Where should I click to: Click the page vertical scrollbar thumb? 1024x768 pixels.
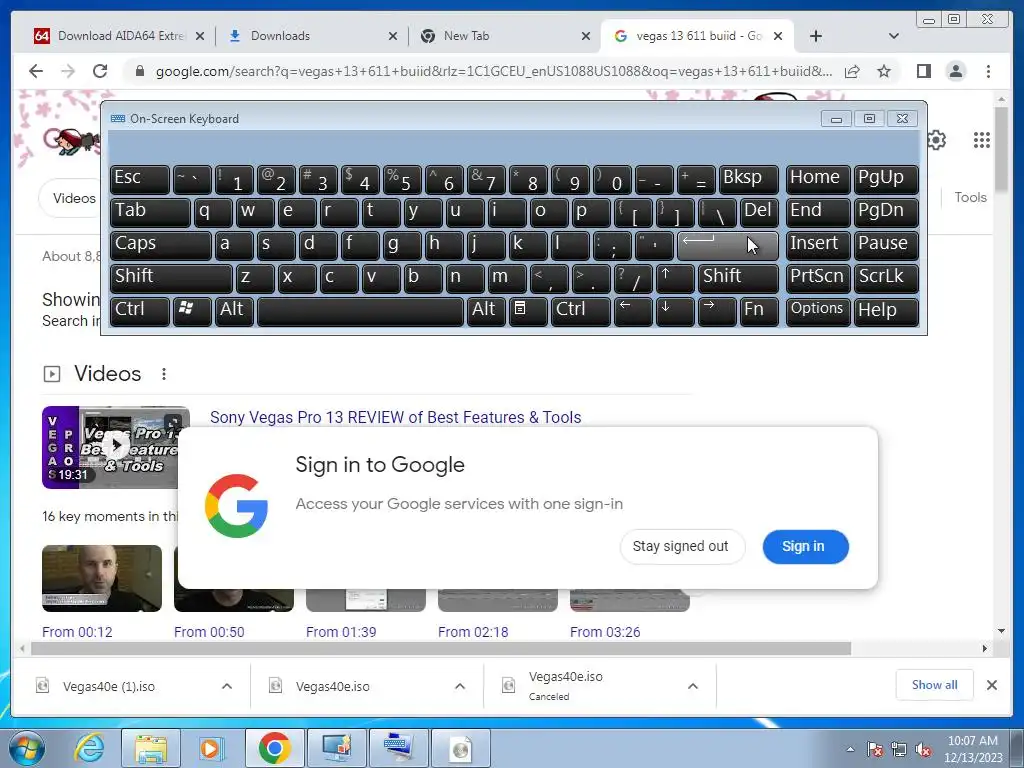coord(1001,149)
